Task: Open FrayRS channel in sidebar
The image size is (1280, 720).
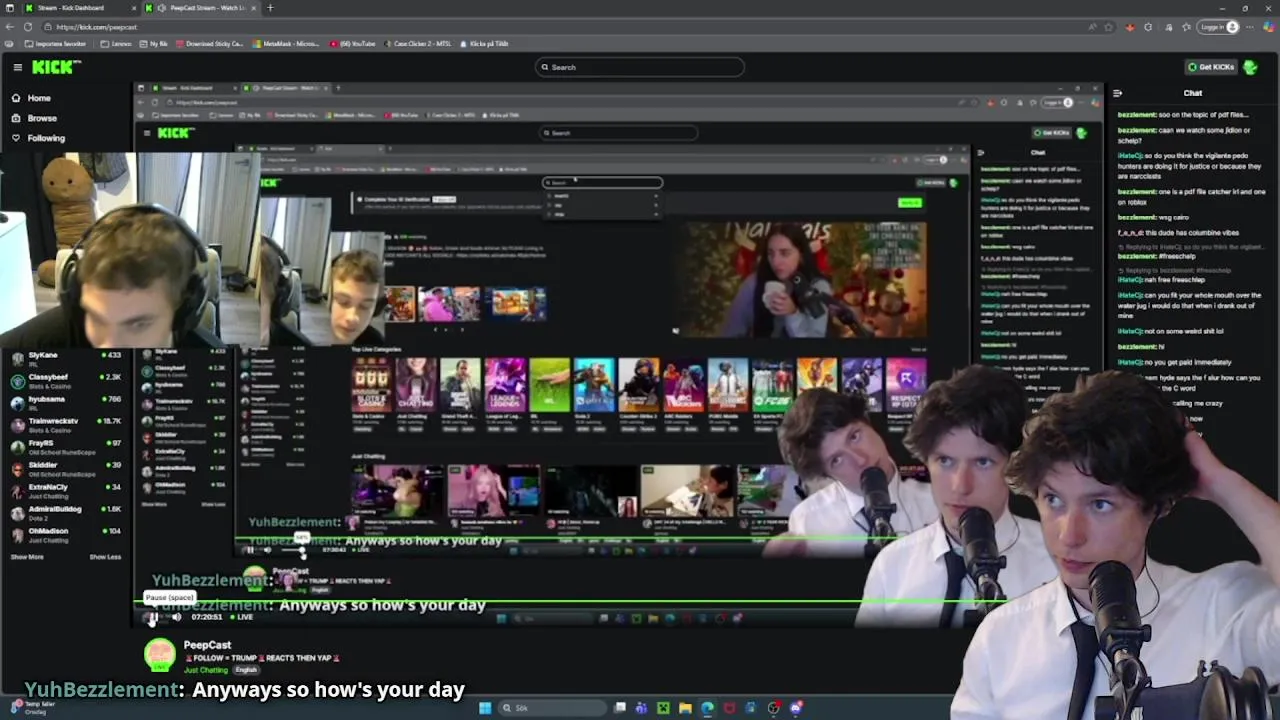Action: pyautogui.click(x=66, y=446)
